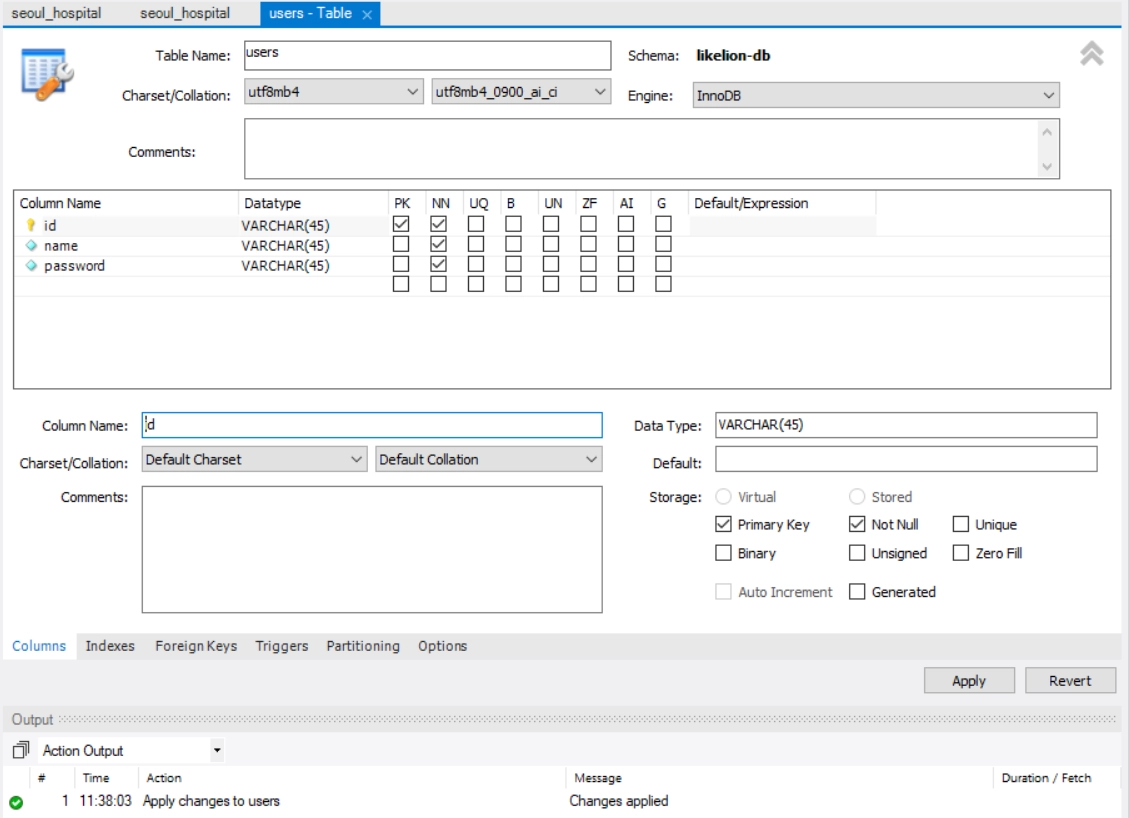Click the table editor wrench icon
The height and width of the screenshot is (818, 1129).
click(x=44, y=72)
